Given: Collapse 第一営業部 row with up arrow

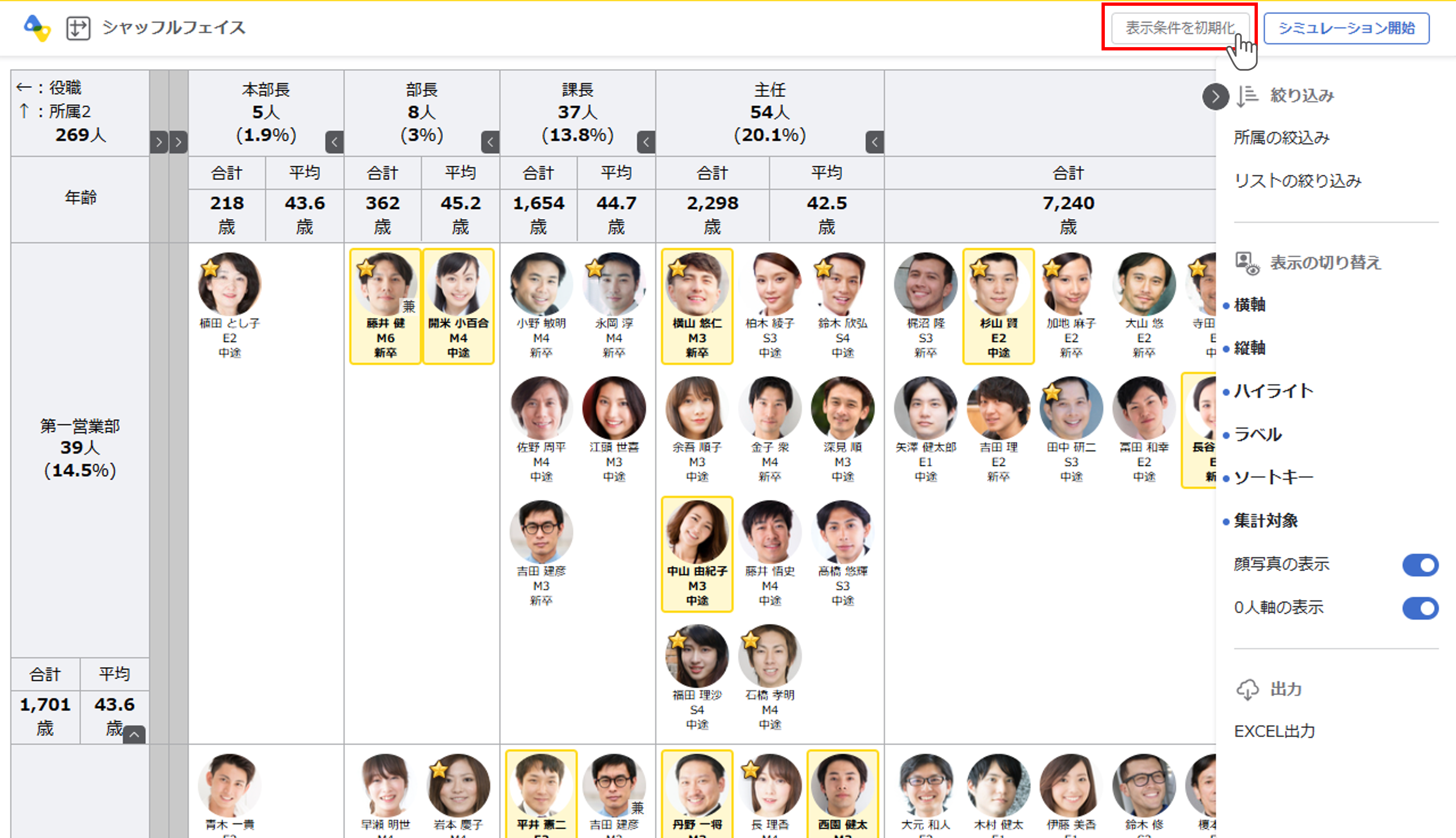Looking at the screenshot, I should (x=134, y=734).
